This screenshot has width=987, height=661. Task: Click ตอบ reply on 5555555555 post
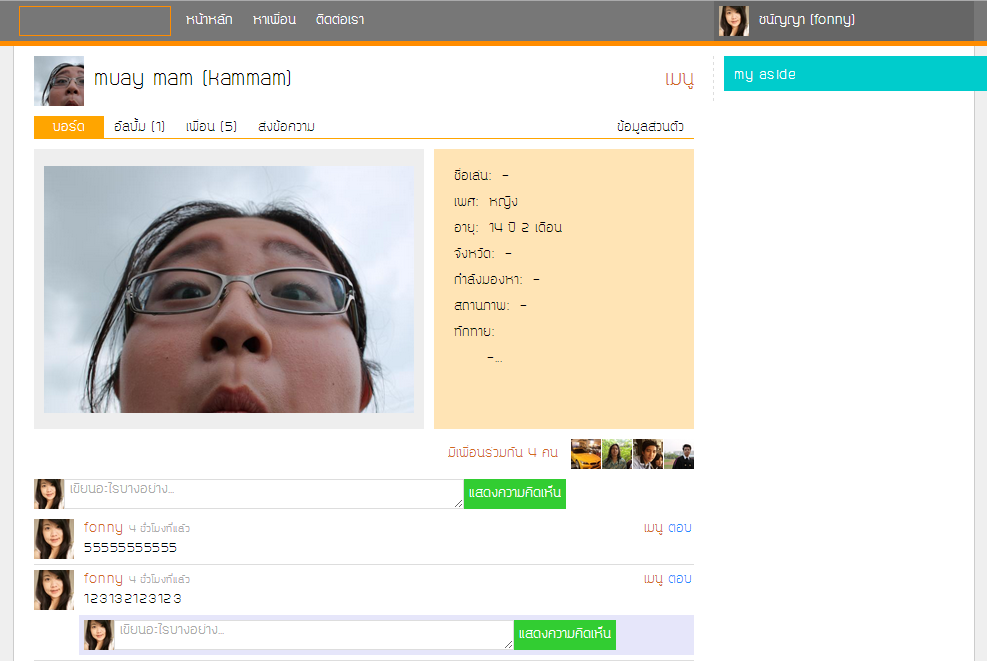click(x=679, y=528)
